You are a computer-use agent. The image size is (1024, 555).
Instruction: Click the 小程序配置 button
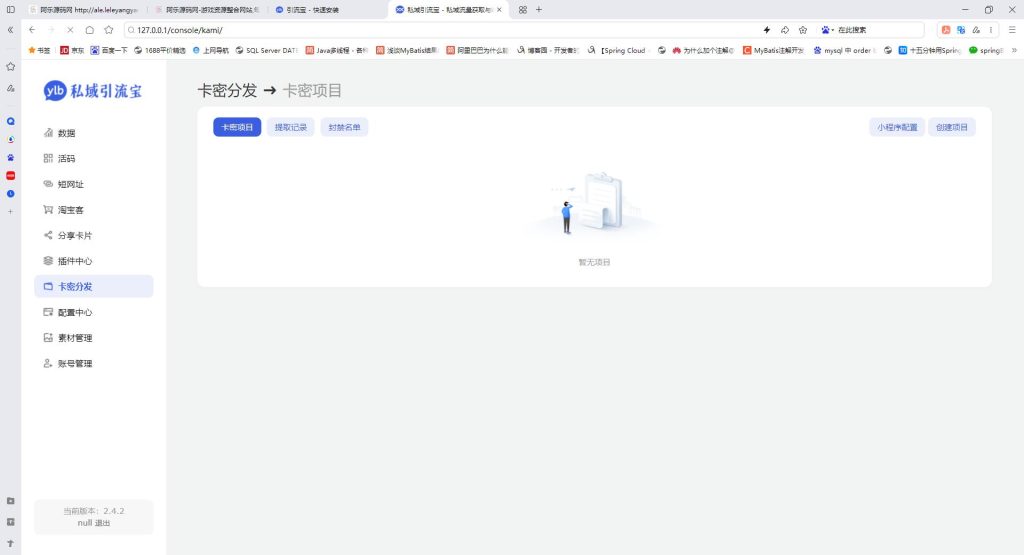click(x=897, y=127)
